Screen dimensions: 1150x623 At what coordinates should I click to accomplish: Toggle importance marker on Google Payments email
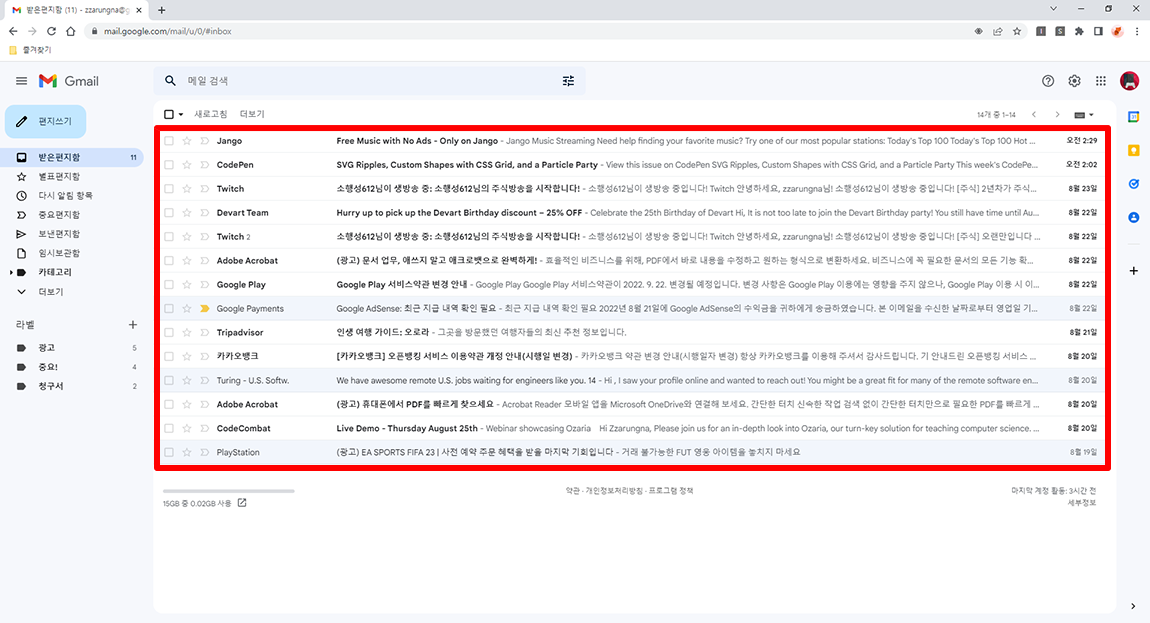pyautogui.click(x=205, y=309)
